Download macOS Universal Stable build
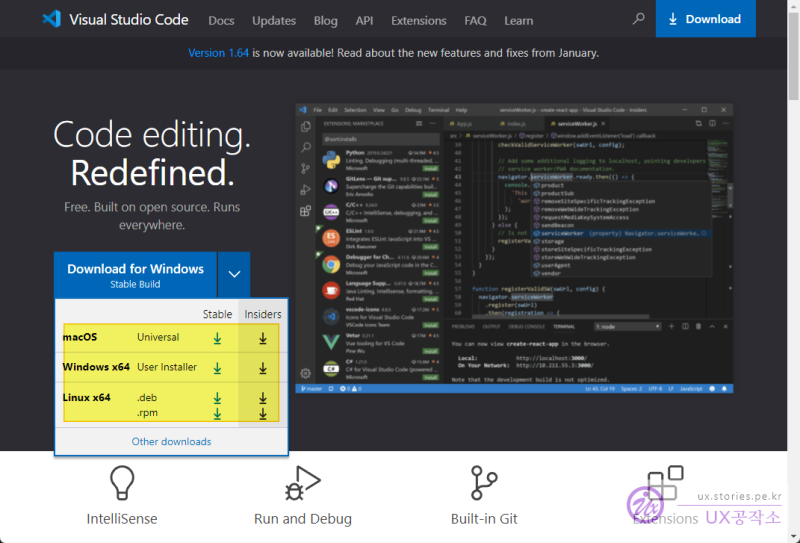 (x=217, y=338)
